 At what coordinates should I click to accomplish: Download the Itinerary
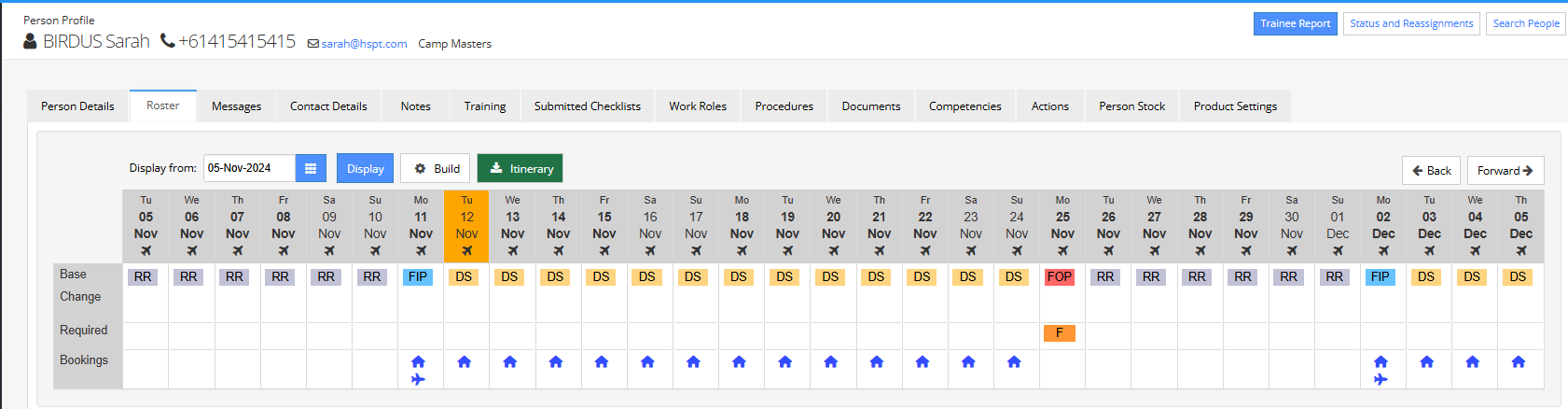pyautogui.click(x=520, y=168)
